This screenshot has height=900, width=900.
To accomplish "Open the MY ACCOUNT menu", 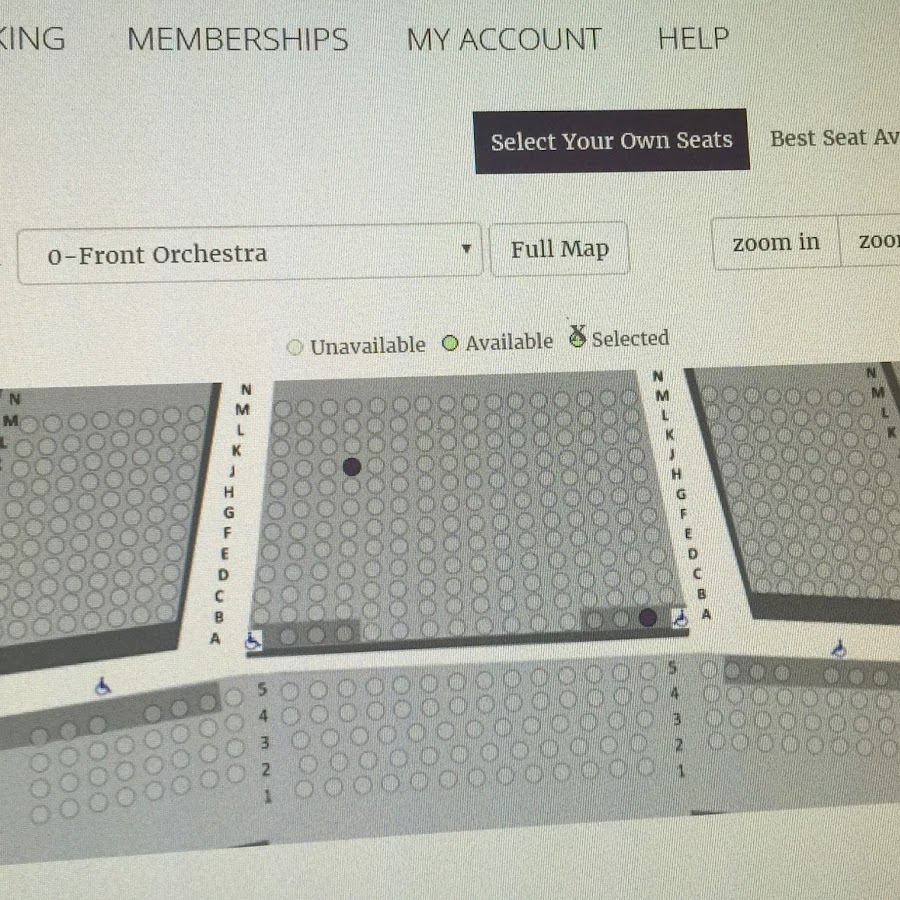I will click(504, 40).
